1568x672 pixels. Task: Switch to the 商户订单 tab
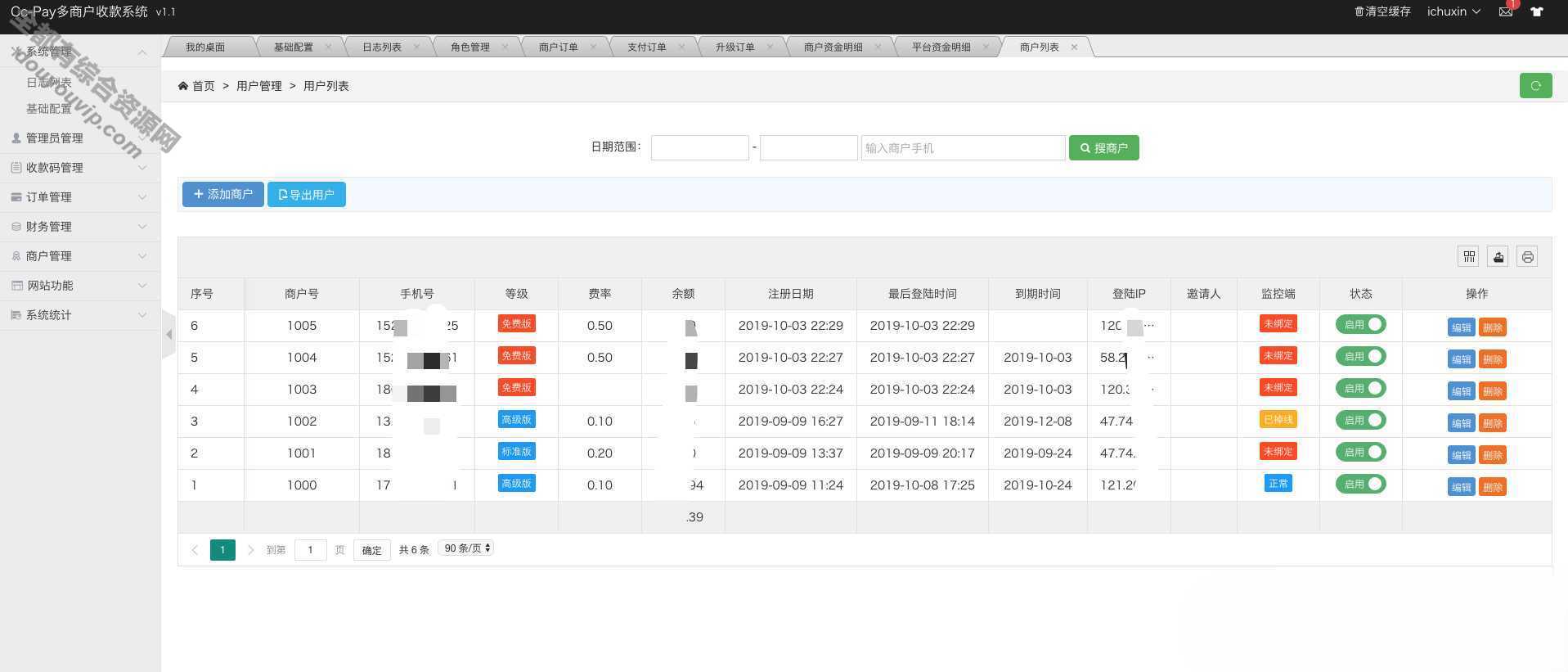[x=559, y=47]
